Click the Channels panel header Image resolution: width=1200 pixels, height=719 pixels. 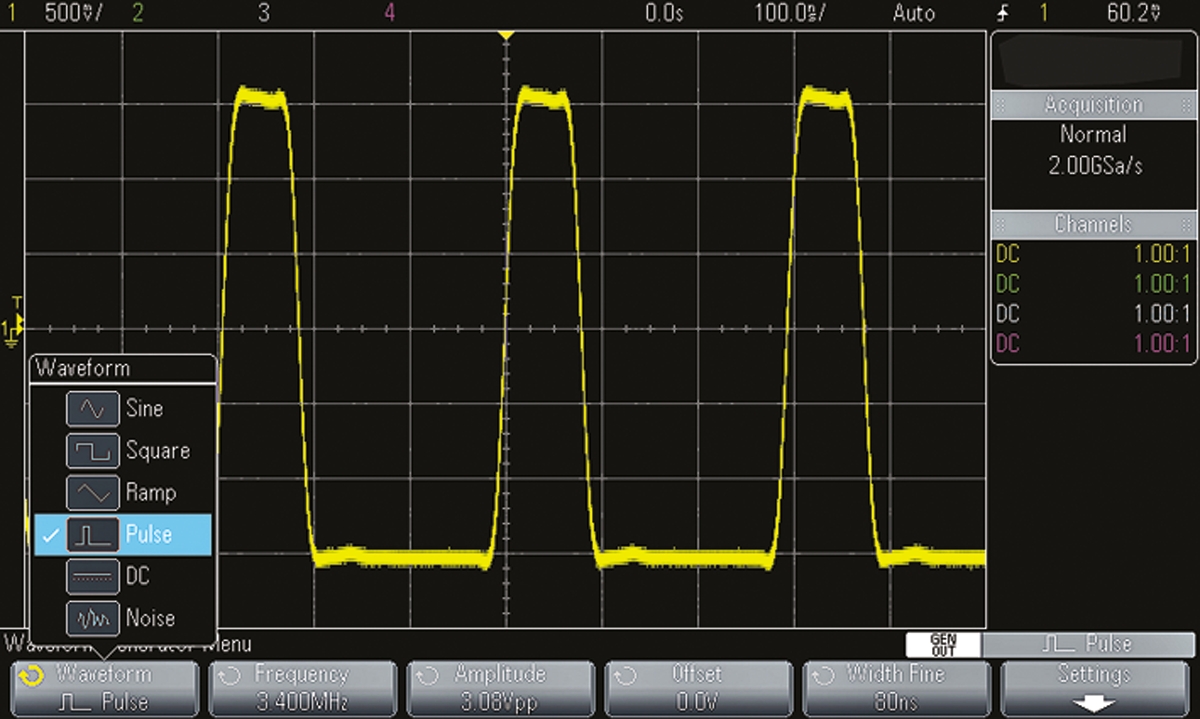pyautogui.click(x=1093, y=224)
